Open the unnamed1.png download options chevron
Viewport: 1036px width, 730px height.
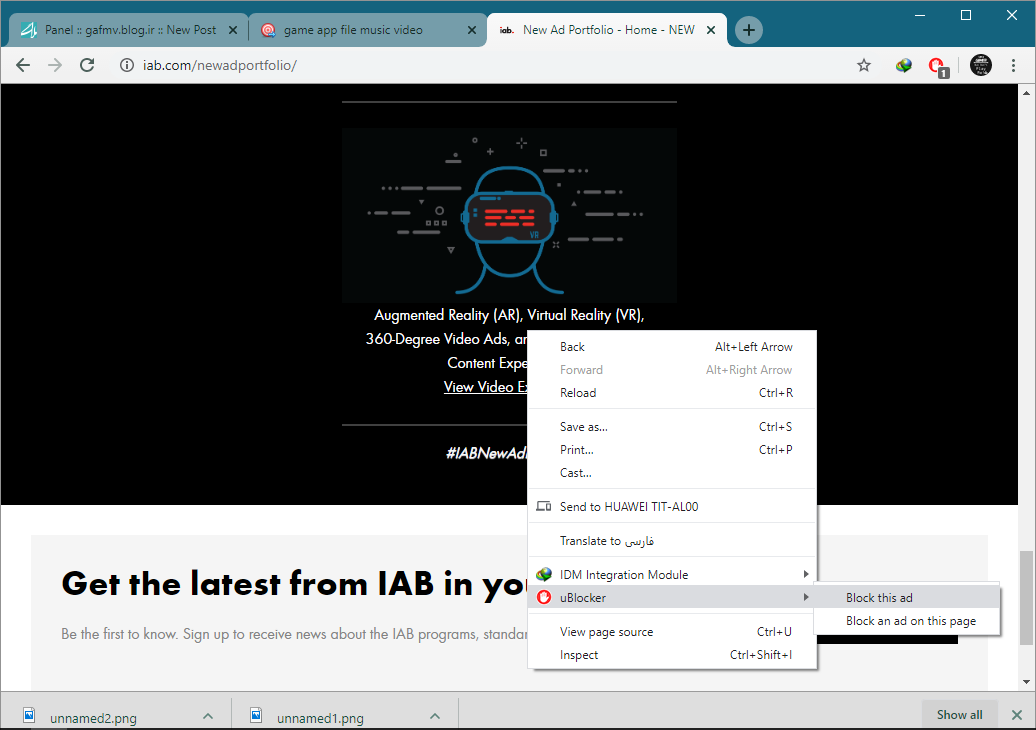tap(435, 716)
